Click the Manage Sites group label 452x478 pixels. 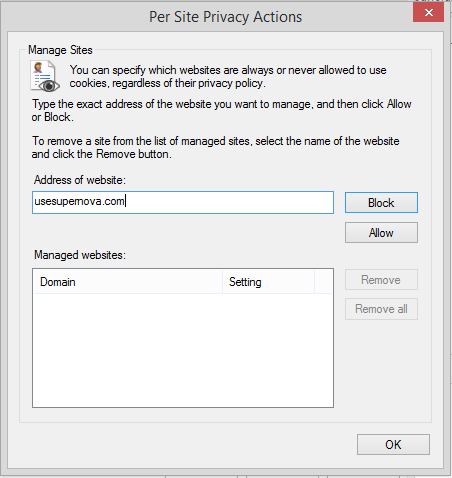click(x=60, y=50)
